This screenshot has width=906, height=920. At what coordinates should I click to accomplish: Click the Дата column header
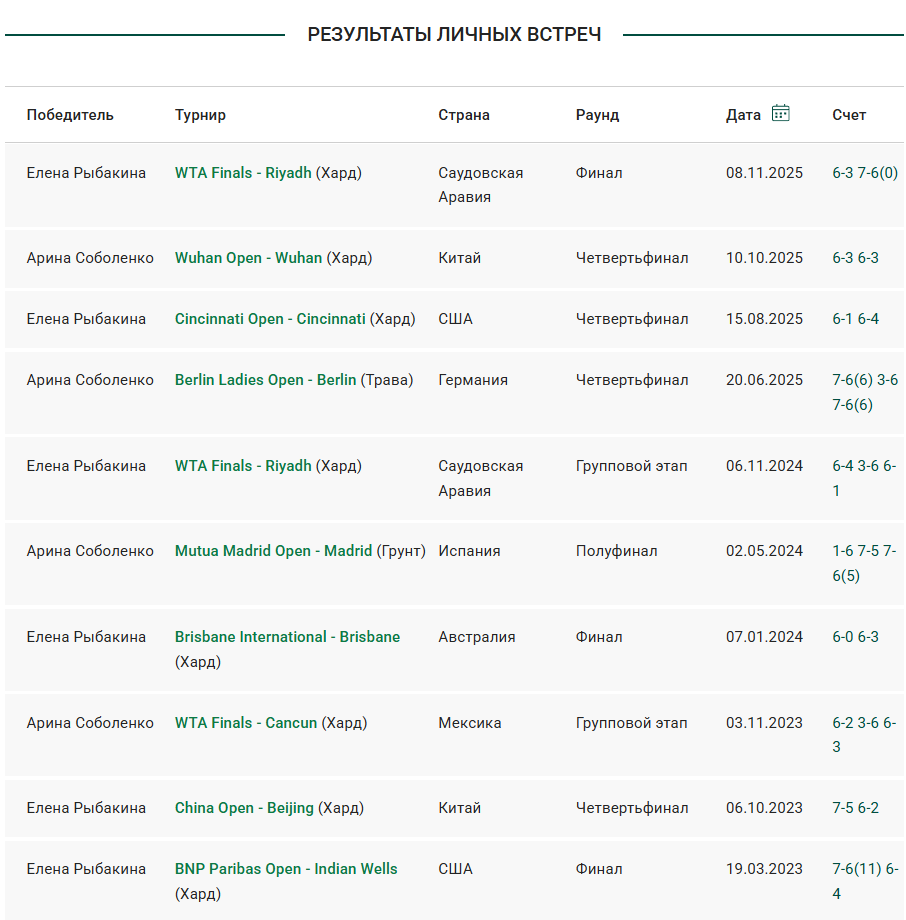click(x=743, y=115)
